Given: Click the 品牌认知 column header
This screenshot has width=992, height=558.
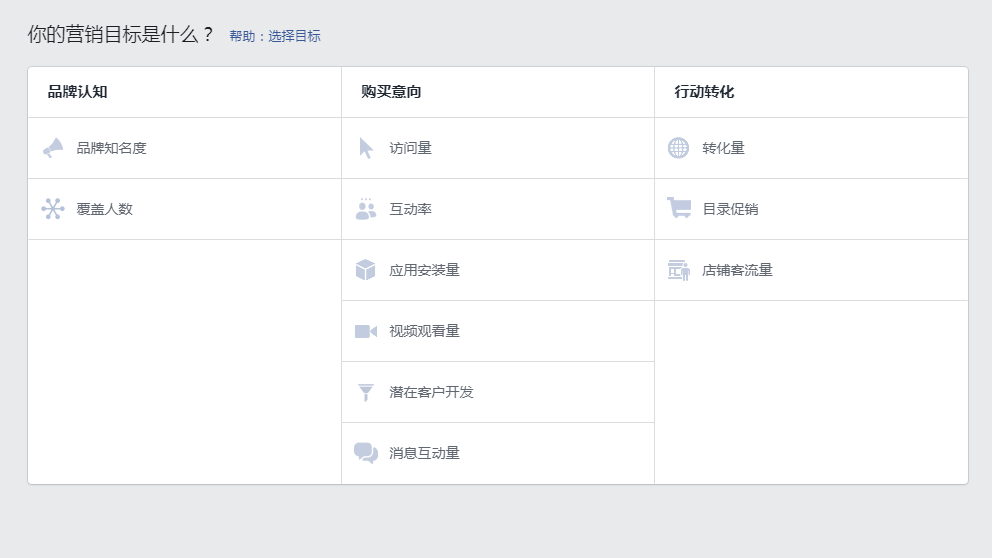Looking at the screenshot, I should point(78,92).
